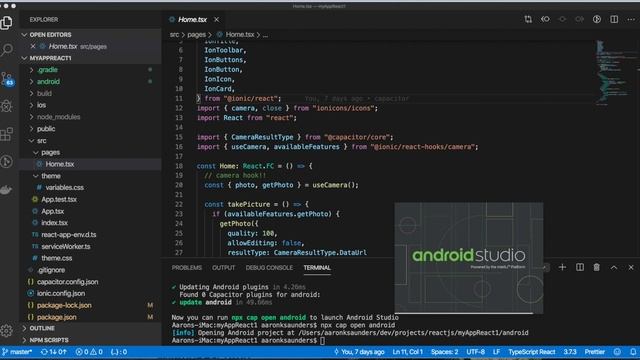The width and height of the screenshot is (640, 360).
Task: Switch to the Debug Console tab
Action: [x=269, y=268]
